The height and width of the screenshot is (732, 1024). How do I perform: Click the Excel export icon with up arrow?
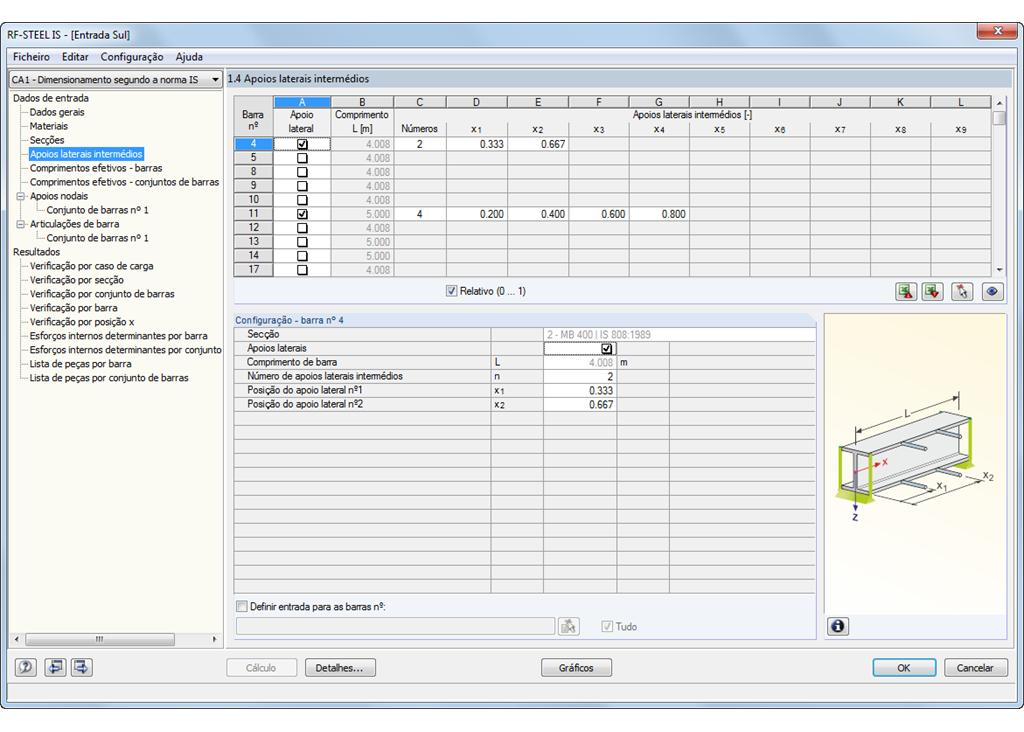pos(906,291)
